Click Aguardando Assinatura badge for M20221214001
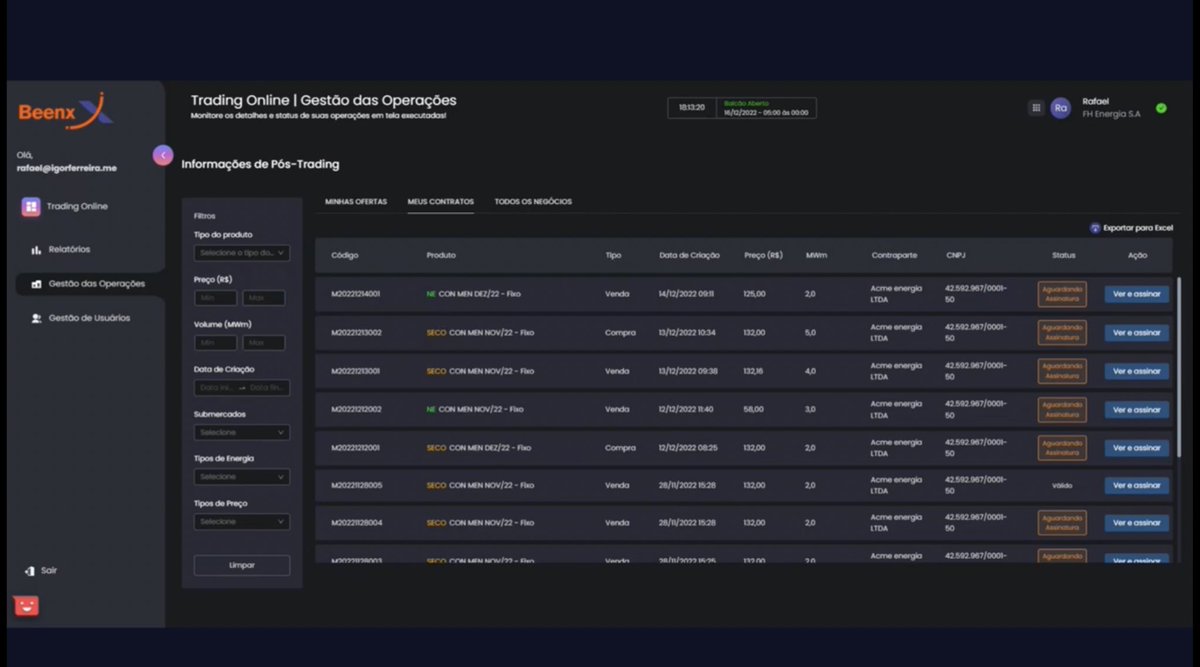This screenshot has width=1200, height=667. (x=1062, y=294)
